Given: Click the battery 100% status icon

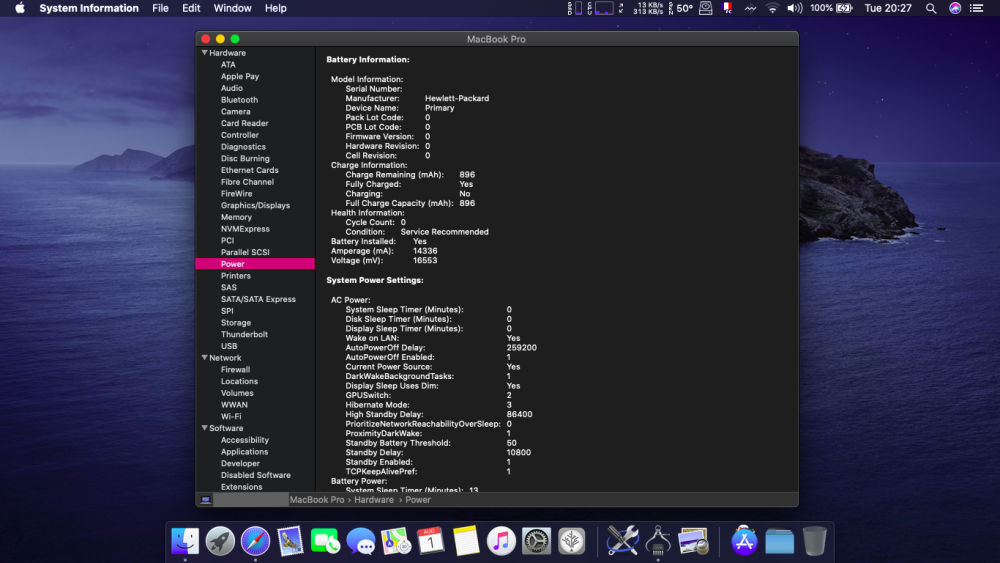Looking at the screenshot, I should click(831, 8).
